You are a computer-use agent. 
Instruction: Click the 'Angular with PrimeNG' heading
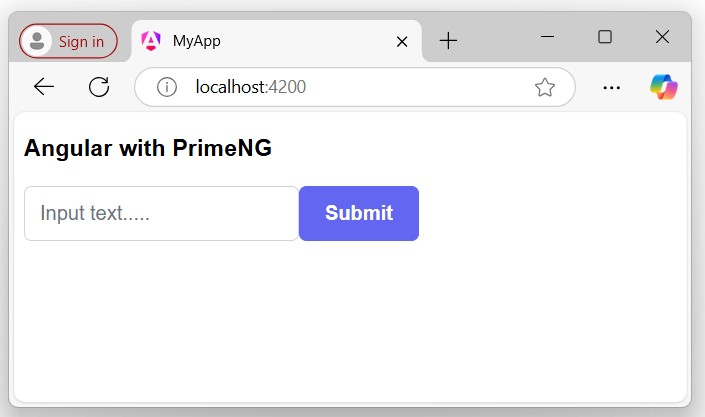[148, 148]
